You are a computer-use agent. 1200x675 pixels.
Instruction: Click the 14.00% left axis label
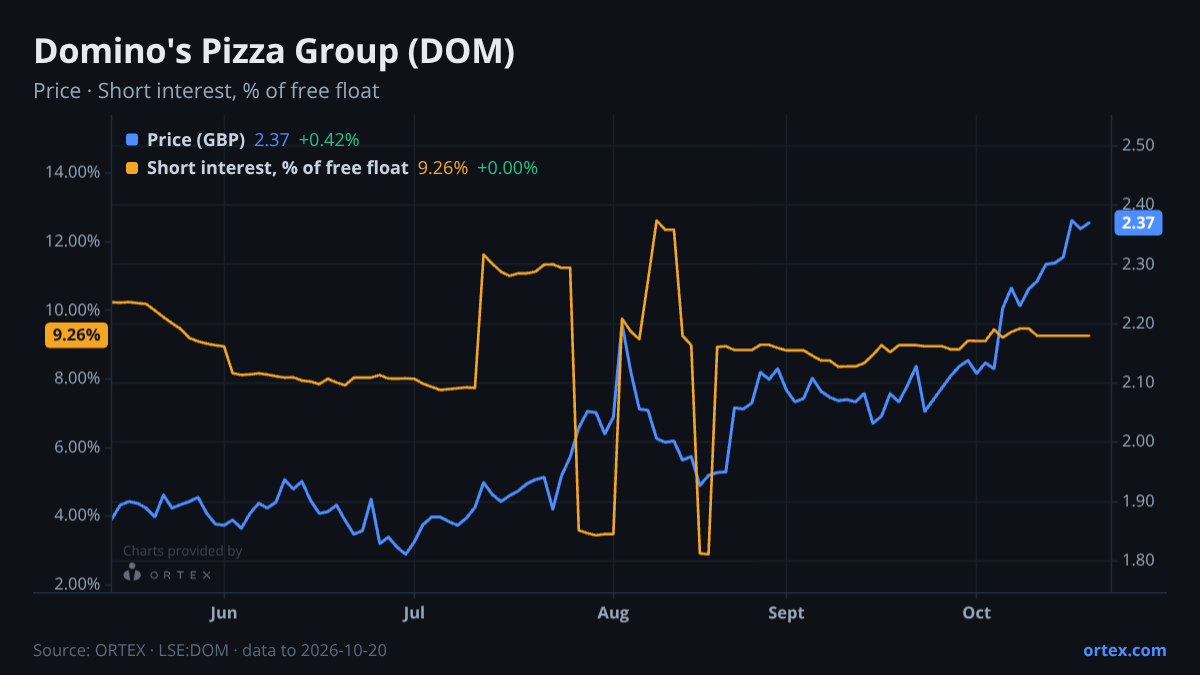click(x=73, y=172)
